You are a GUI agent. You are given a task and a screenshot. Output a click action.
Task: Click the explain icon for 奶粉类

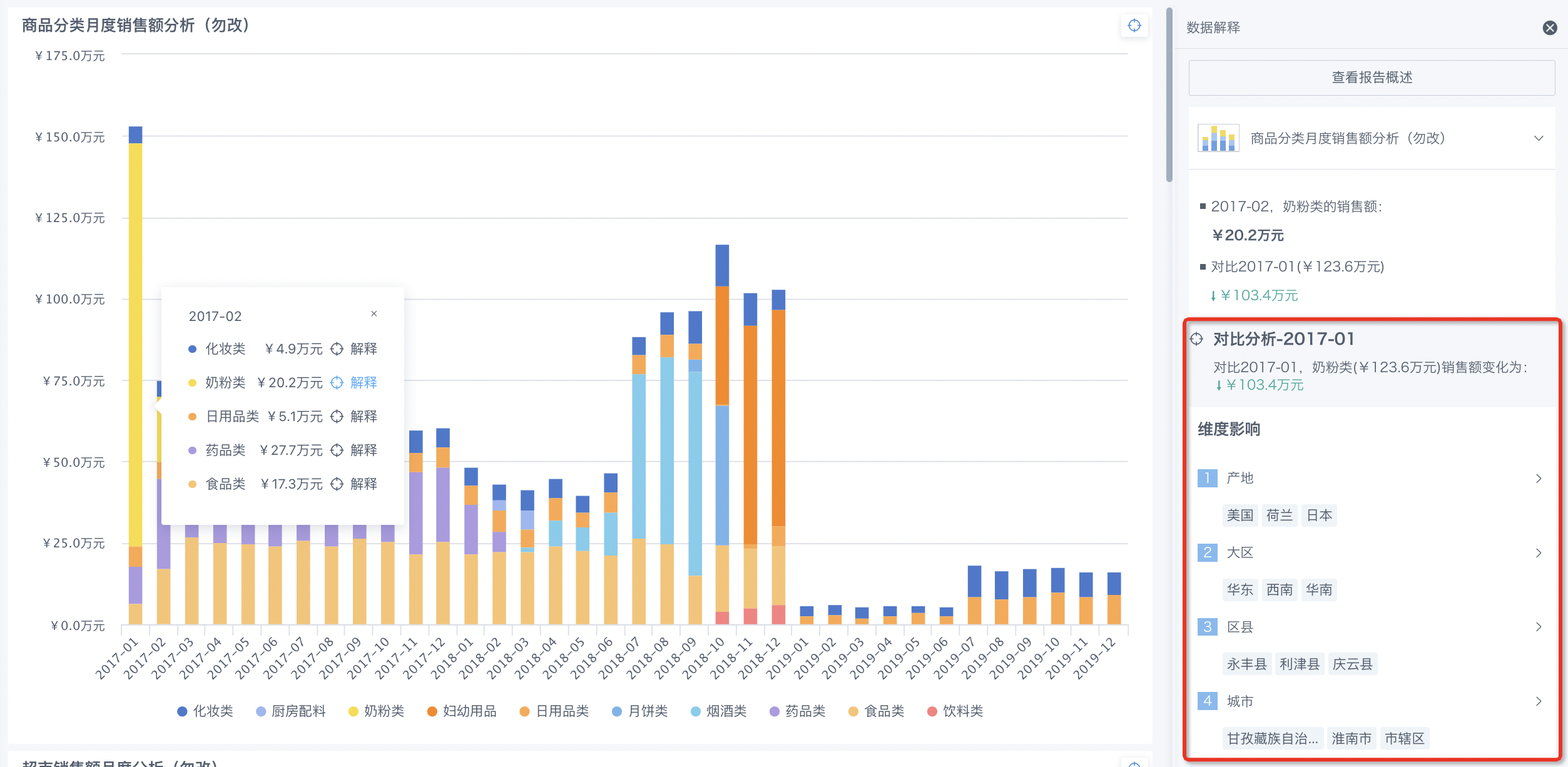click(337, 382)
